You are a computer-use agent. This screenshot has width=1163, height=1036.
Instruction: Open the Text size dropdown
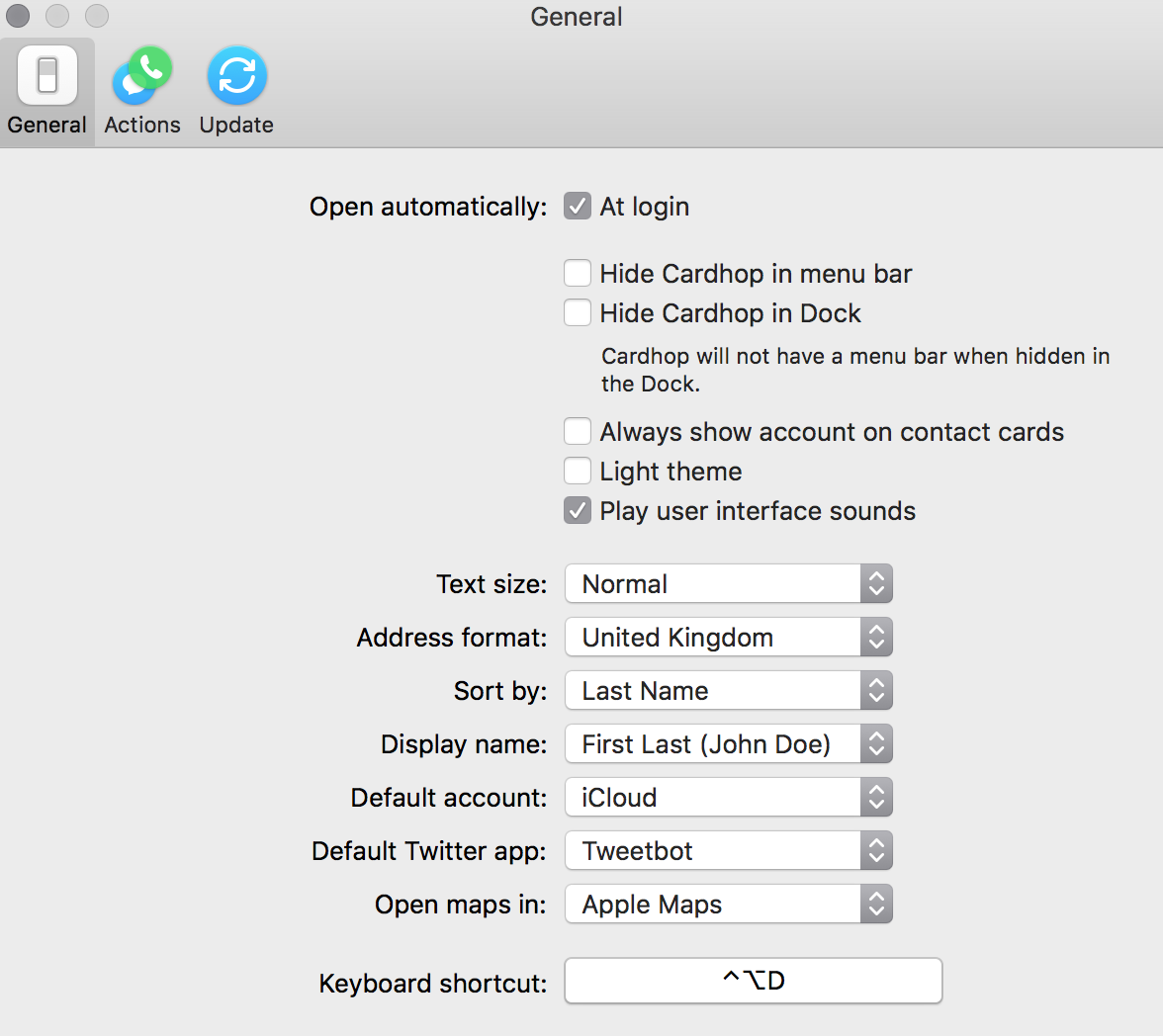coord(728,583)
